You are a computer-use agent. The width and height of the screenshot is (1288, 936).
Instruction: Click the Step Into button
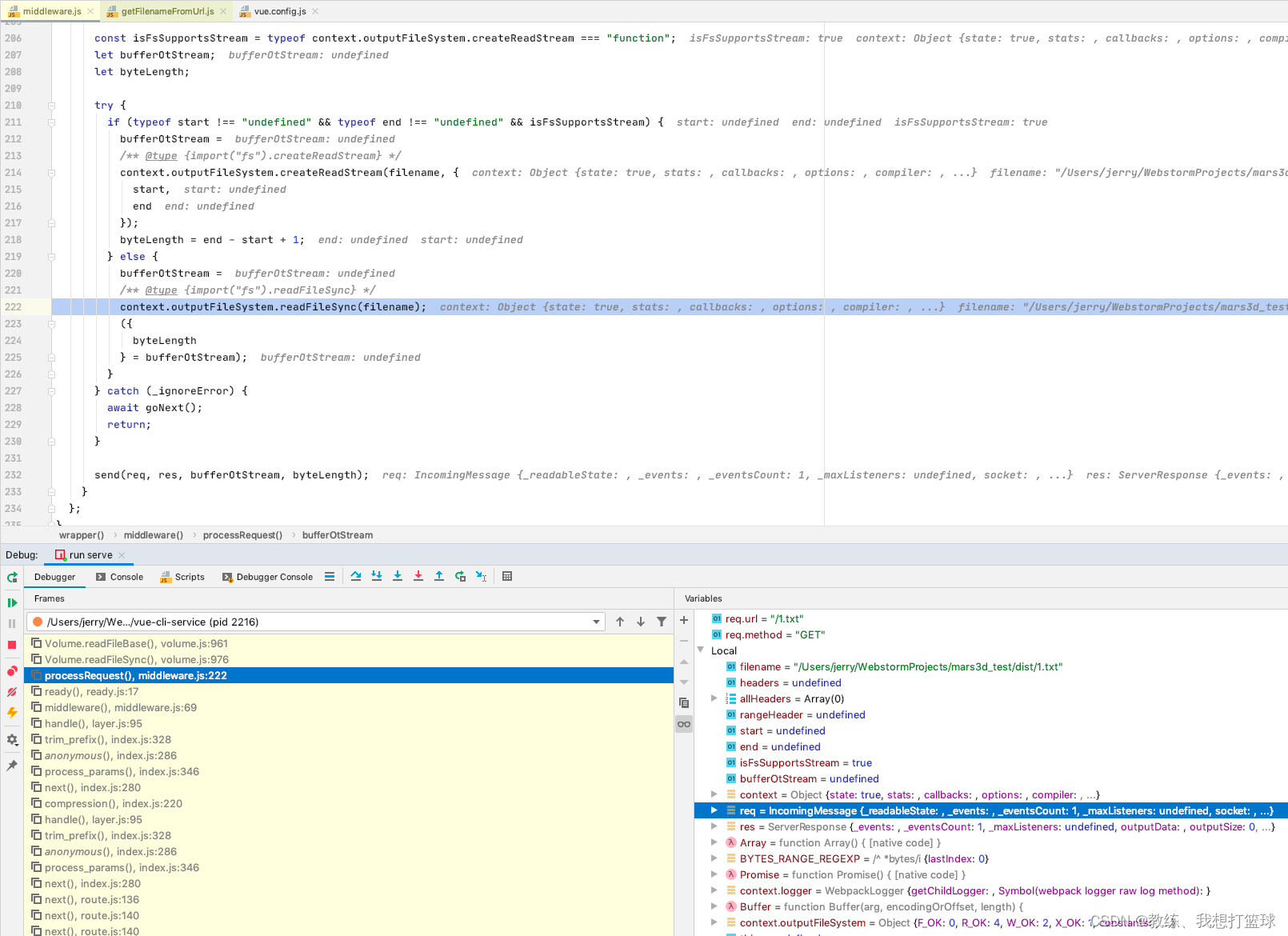pos(398,576)
